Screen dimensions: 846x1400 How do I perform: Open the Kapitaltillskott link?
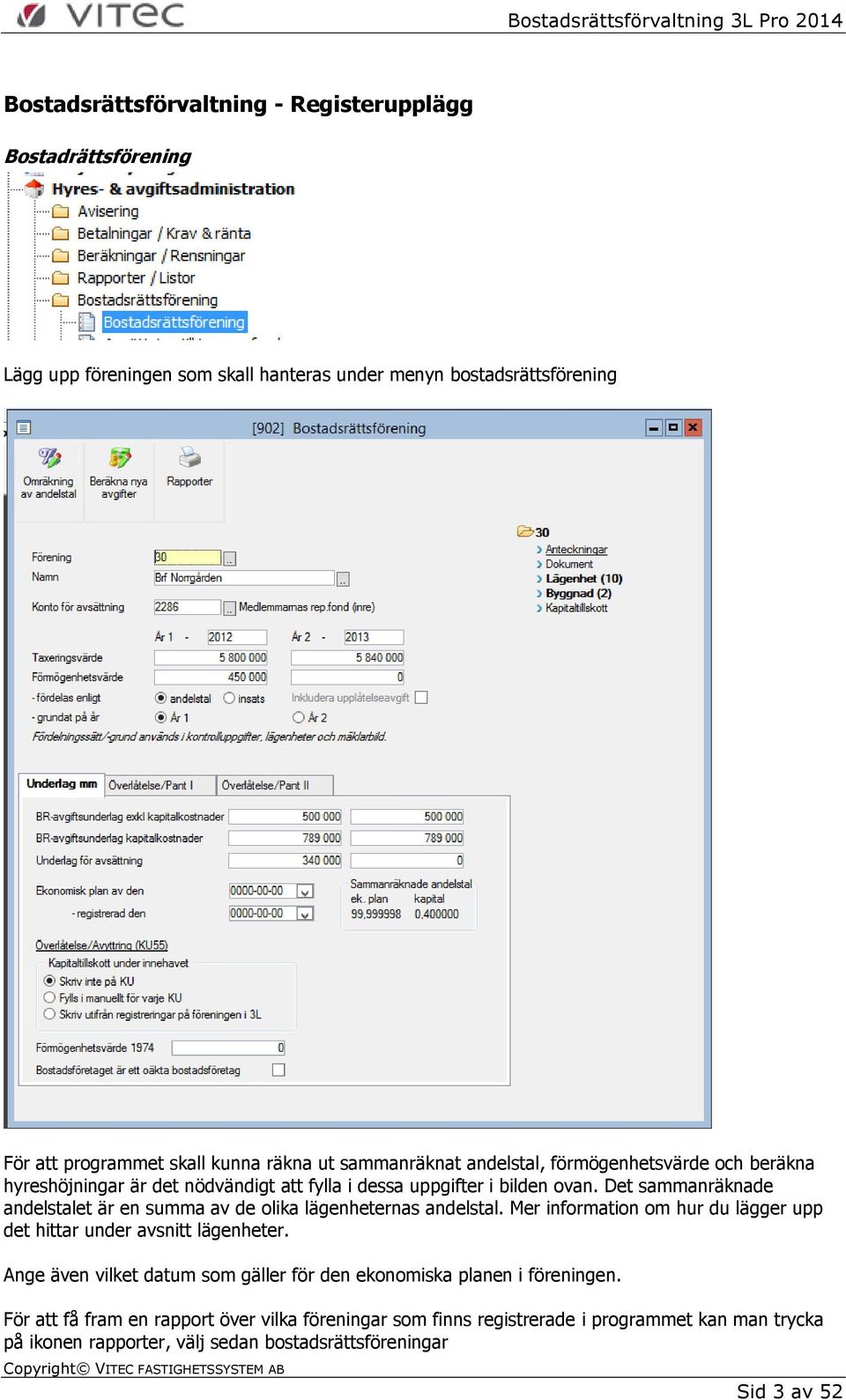(576, 608)
